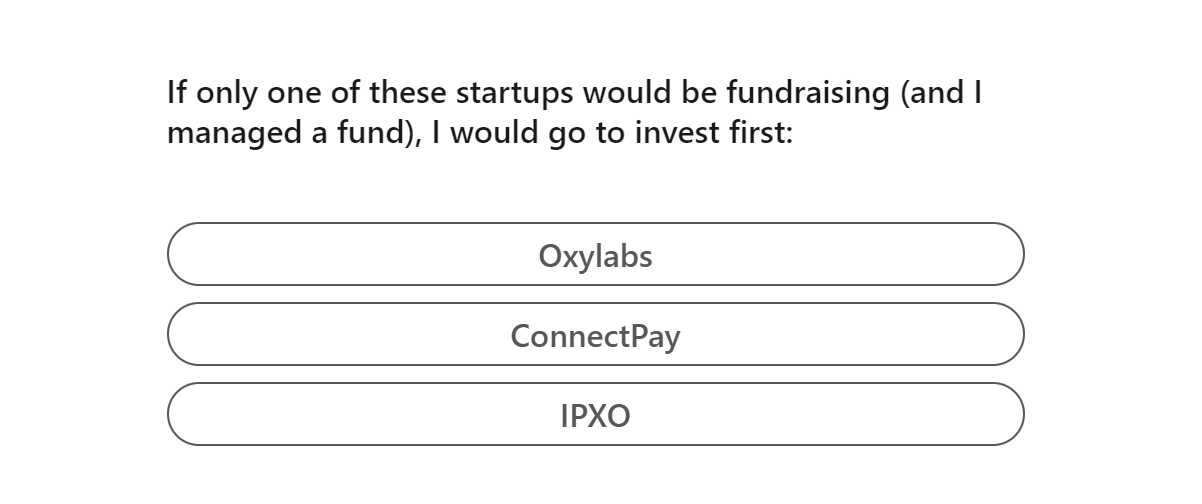The height and width of the screenshot is (504, 1202).
Task: Vote for ConnectPay in the poll
Action: coord(595,335)
